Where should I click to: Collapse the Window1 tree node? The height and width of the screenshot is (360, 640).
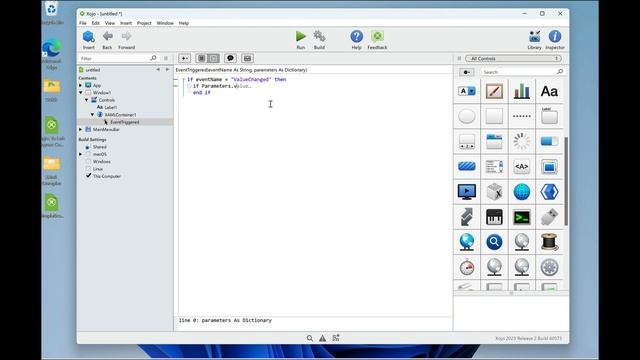tap(81, 93)
